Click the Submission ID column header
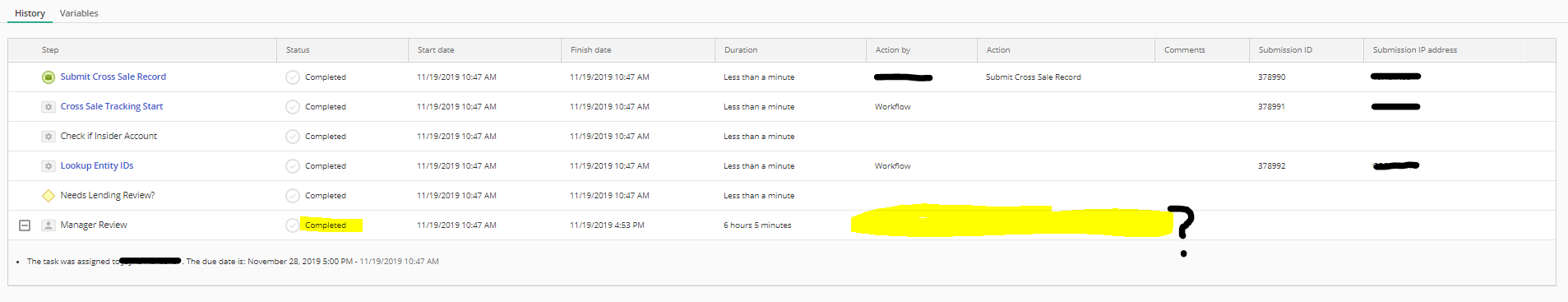The image size is (1568, 302). (x=1285, y=50)
